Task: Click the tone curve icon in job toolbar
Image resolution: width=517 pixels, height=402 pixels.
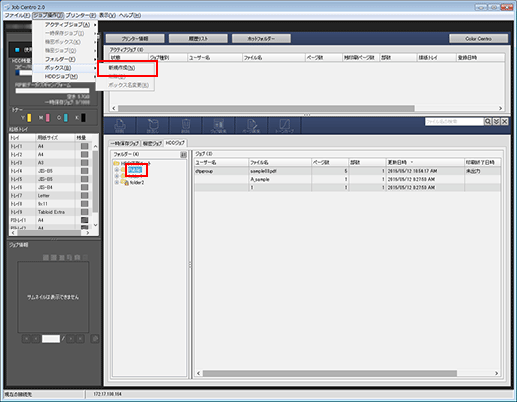Action: point(284,125)
